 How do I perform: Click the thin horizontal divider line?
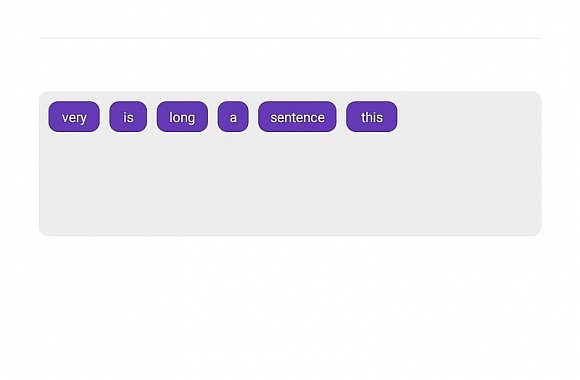[x=290, y=38]
